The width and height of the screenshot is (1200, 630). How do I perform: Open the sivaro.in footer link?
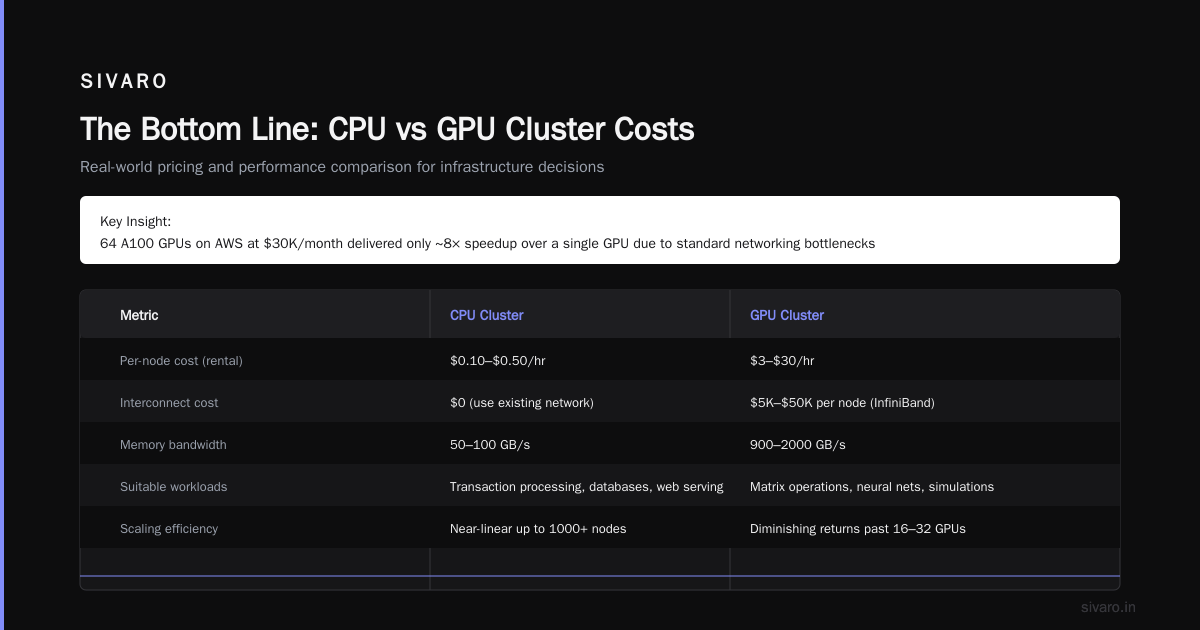(x=1108, y=607)
